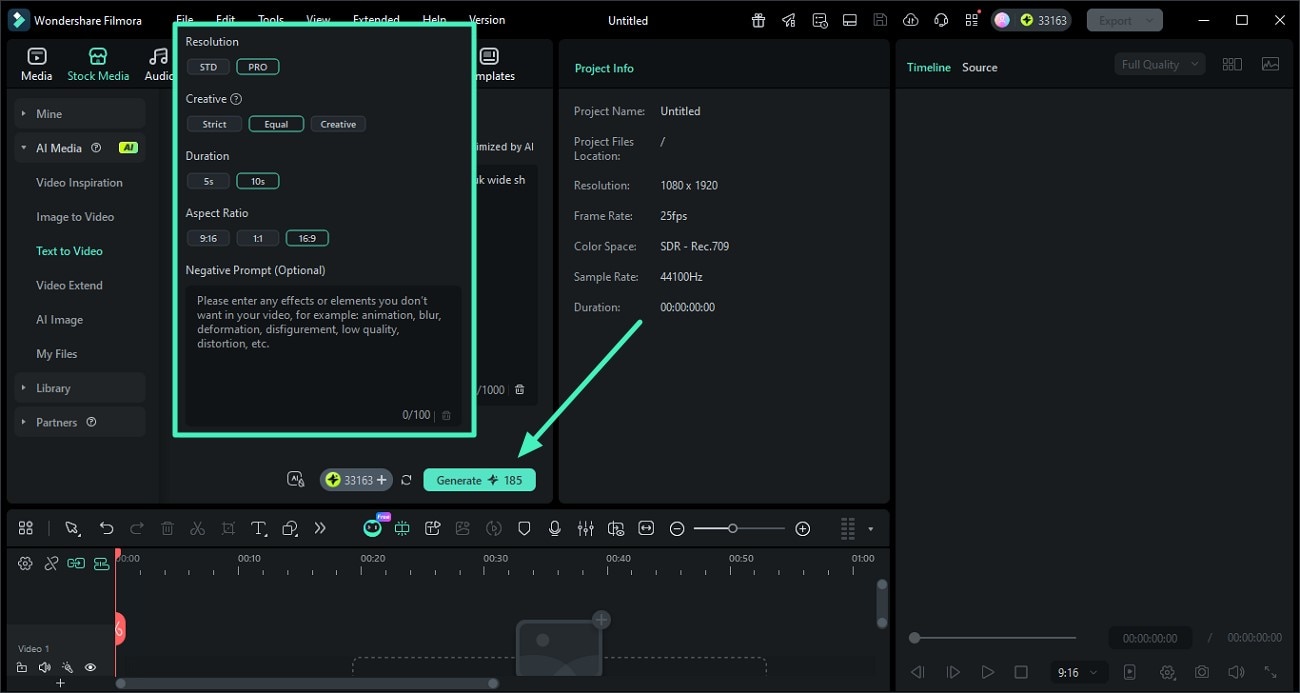Open the keyframe settings gear on the timeline
This screenshot has height=693, width=1300.
pyautogui.click(x=25, y=563)
